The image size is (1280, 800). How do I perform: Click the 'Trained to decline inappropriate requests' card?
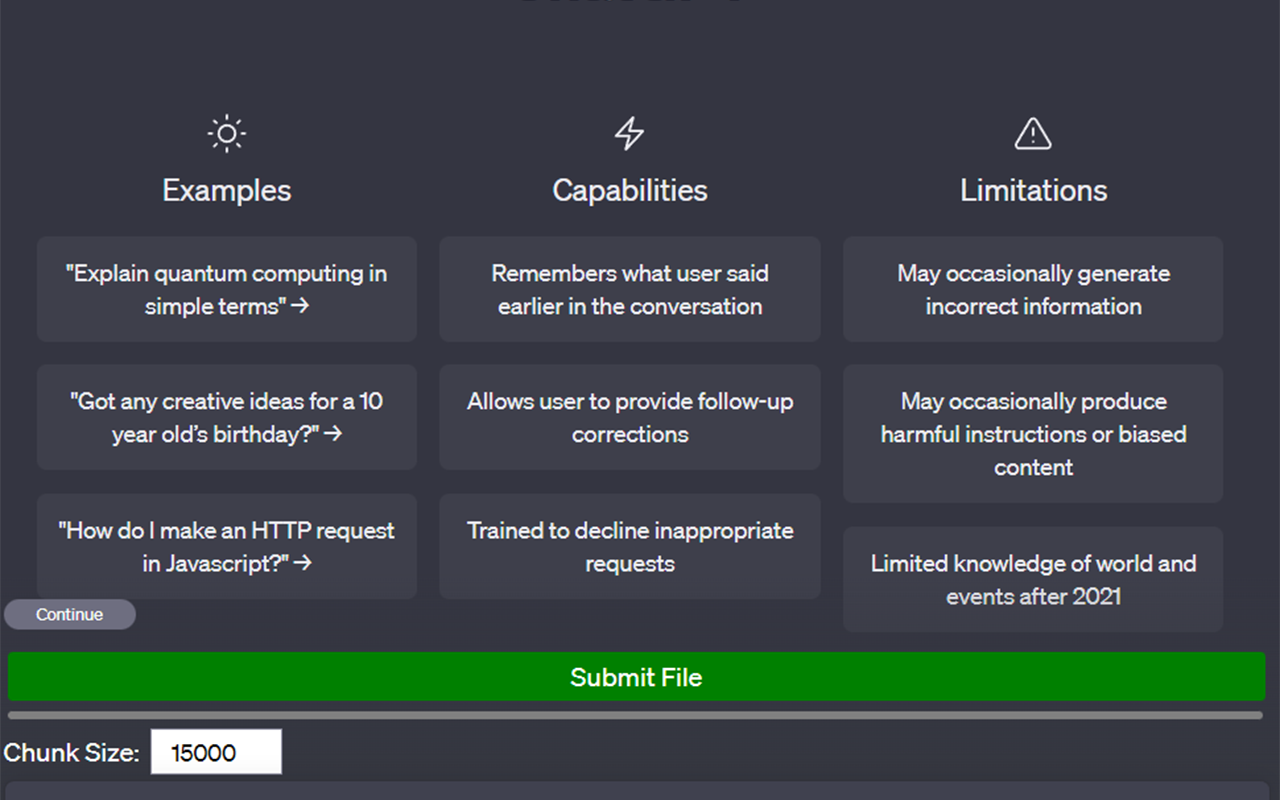click(x=629, y=546)
